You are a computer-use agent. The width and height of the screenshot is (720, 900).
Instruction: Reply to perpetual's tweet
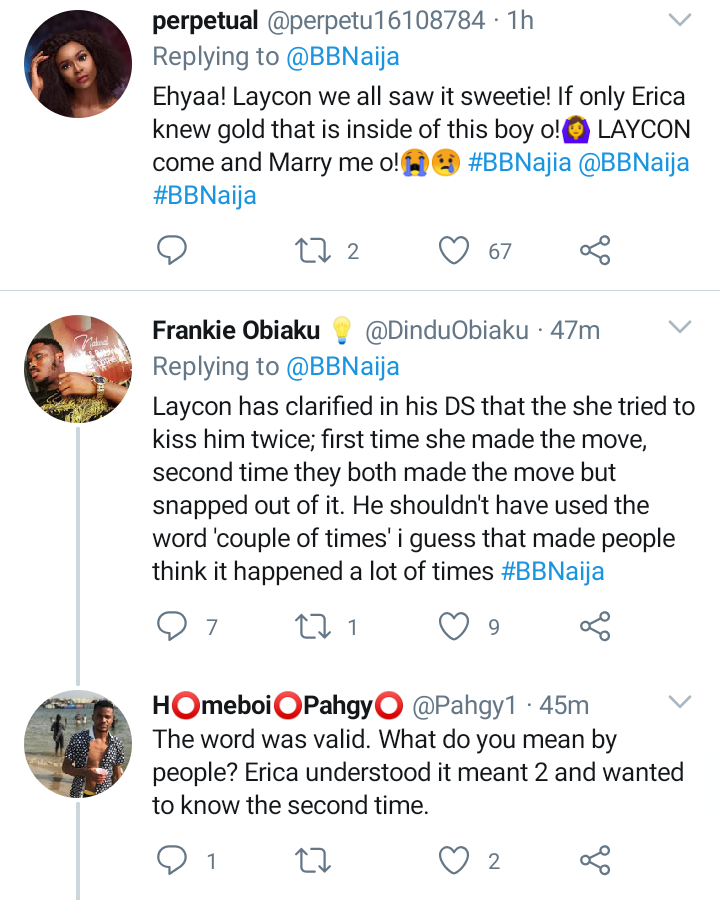(x=172, y=250)
